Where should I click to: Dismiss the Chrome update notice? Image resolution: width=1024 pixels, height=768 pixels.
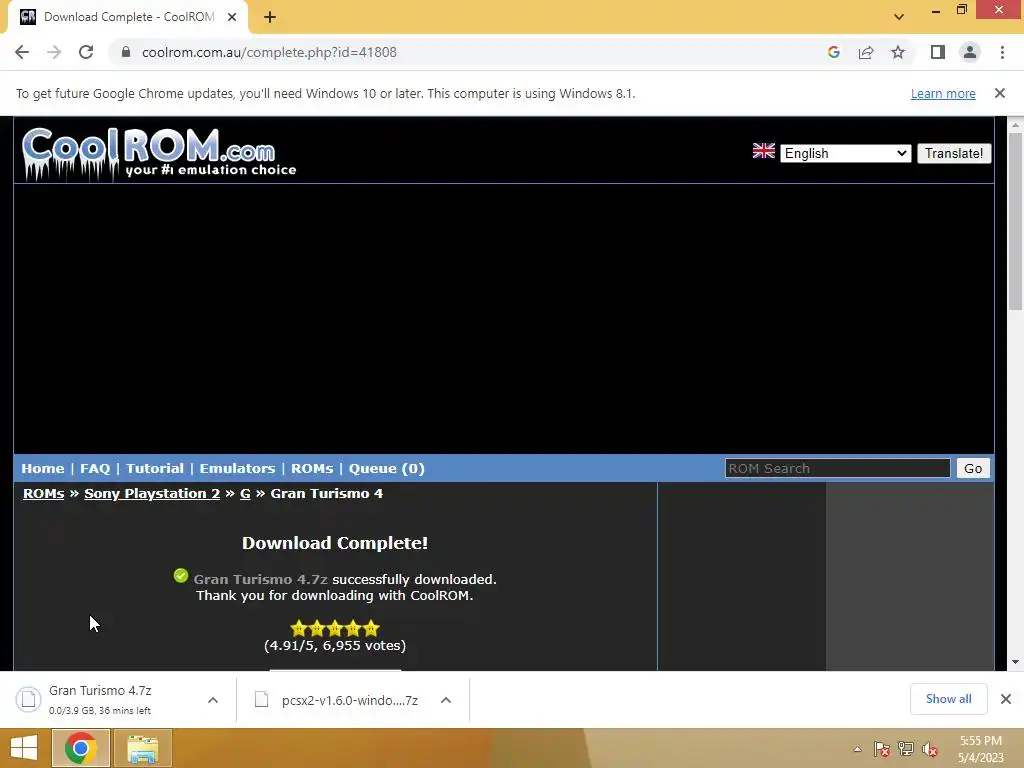click(x=999, y=93)
